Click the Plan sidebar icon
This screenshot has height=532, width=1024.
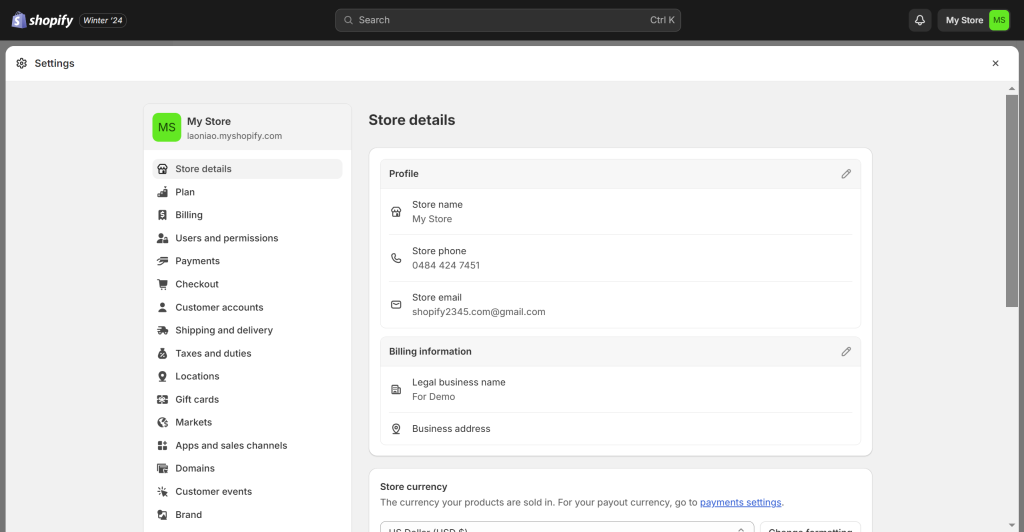(x=163, y=192)
